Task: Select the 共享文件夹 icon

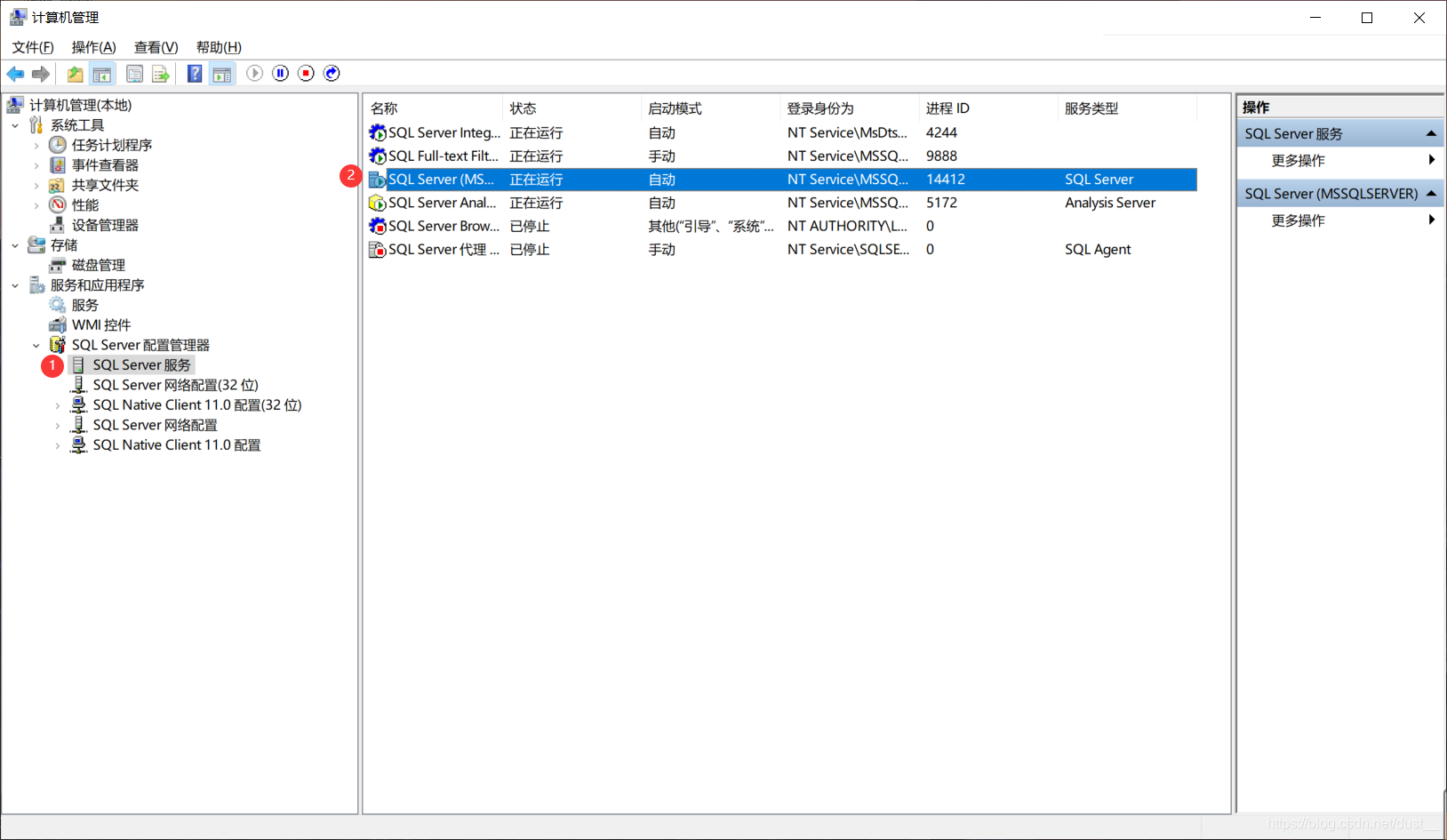Action: point(58,185)
